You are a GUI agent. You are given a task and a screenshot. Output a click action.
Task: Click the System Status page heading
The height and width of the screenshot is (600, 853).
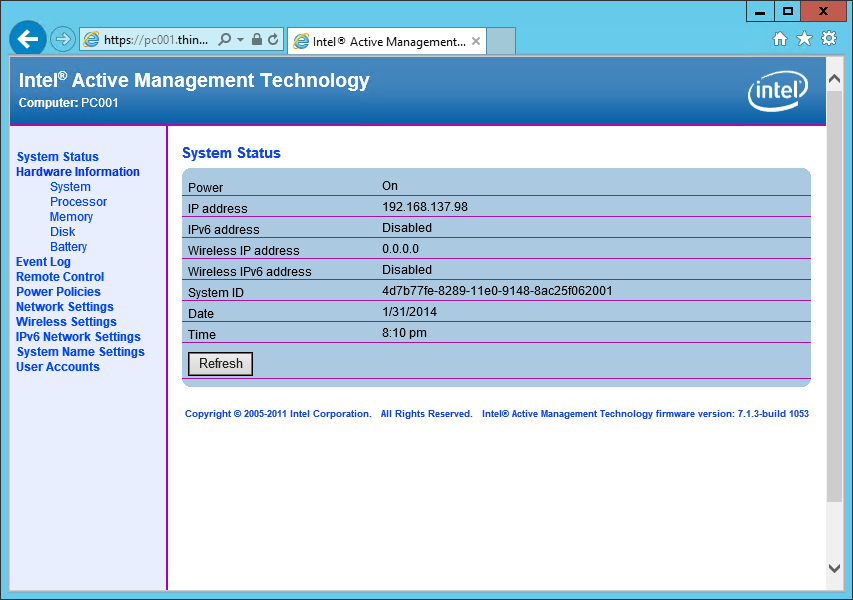(231, 153)
